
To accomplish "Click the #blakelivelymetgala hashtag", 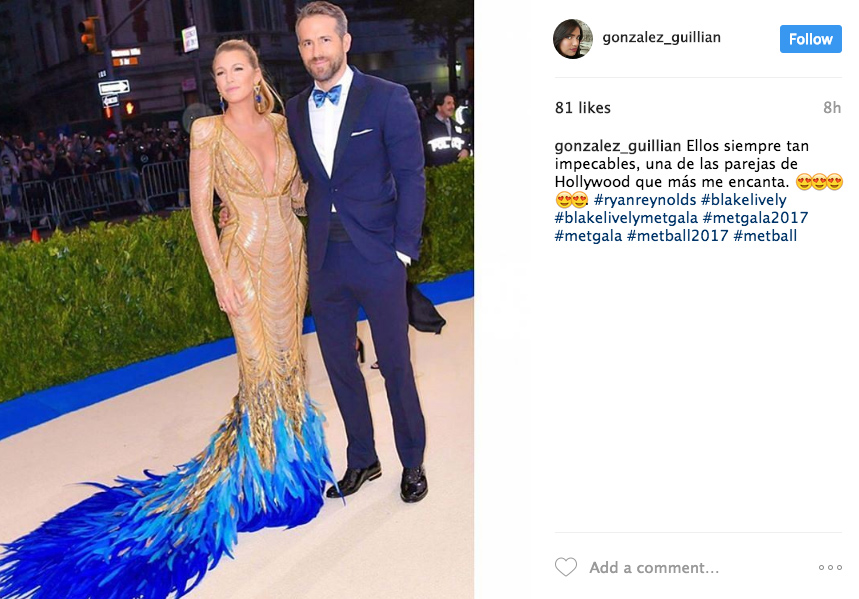I will [x=626, y=218].
